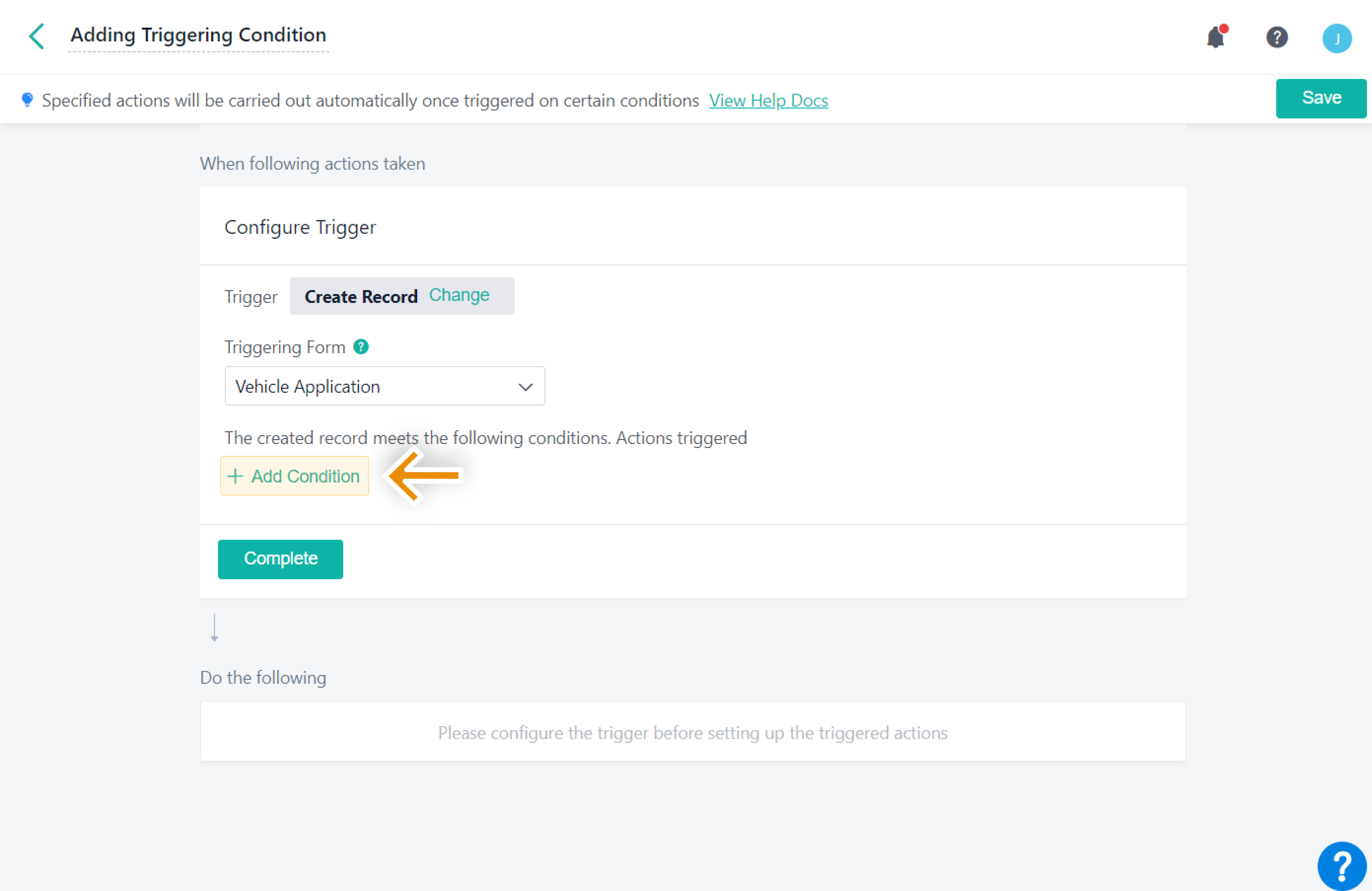This screenshot has height=891, width=1372.
Task: Expand the Vehicle Application dropdown
Action: tap(384, 386)
